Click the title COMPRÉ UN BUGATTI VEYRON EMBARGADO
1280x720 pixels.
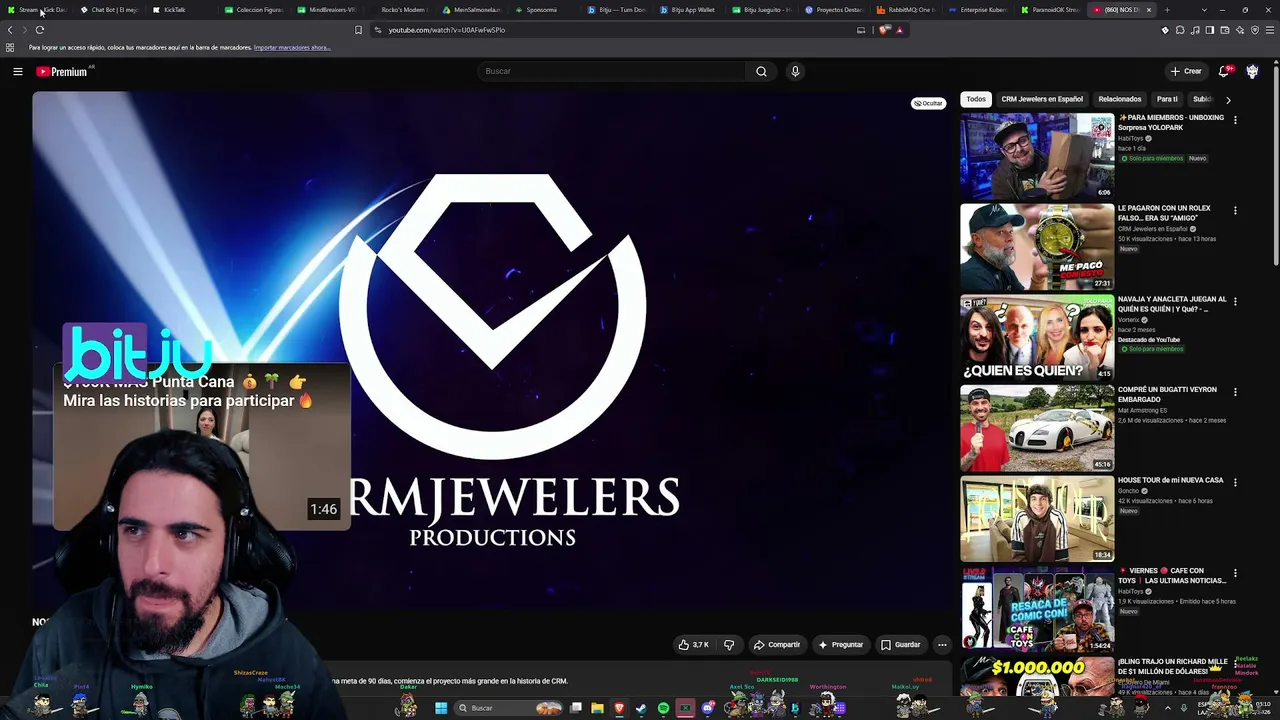tap(1167, 394)
